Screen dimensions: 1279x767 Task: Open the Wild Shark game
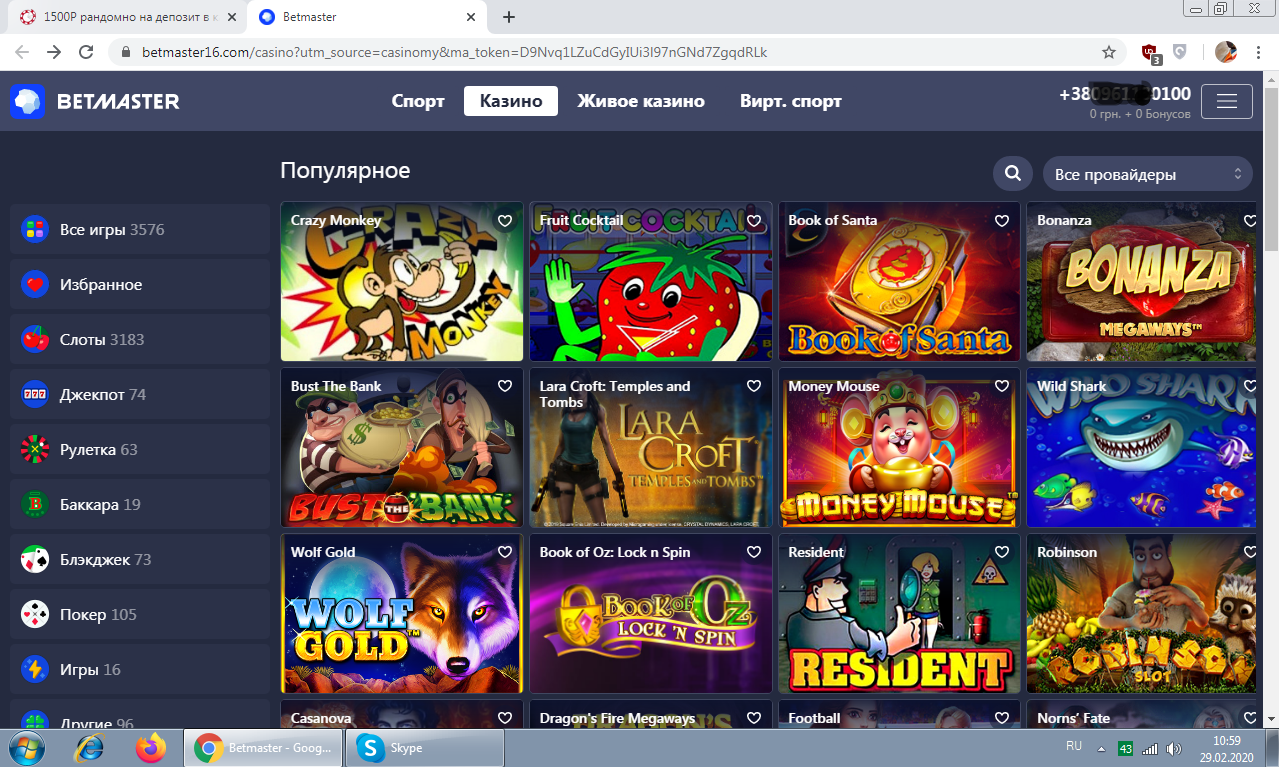pyautogui.click(x=1142, y=448)
